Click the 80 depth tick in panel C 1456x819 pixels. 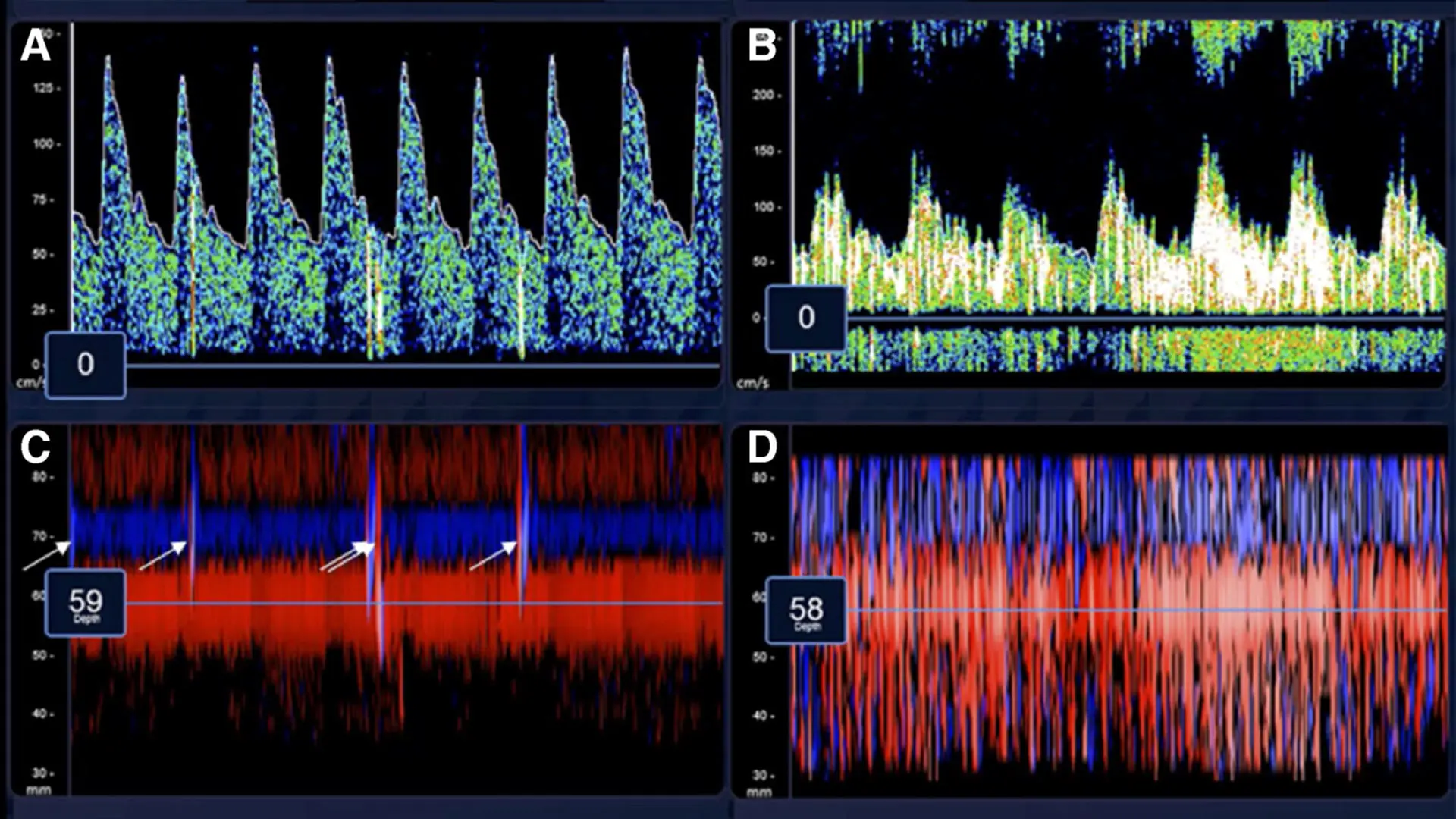coord(40,477)
